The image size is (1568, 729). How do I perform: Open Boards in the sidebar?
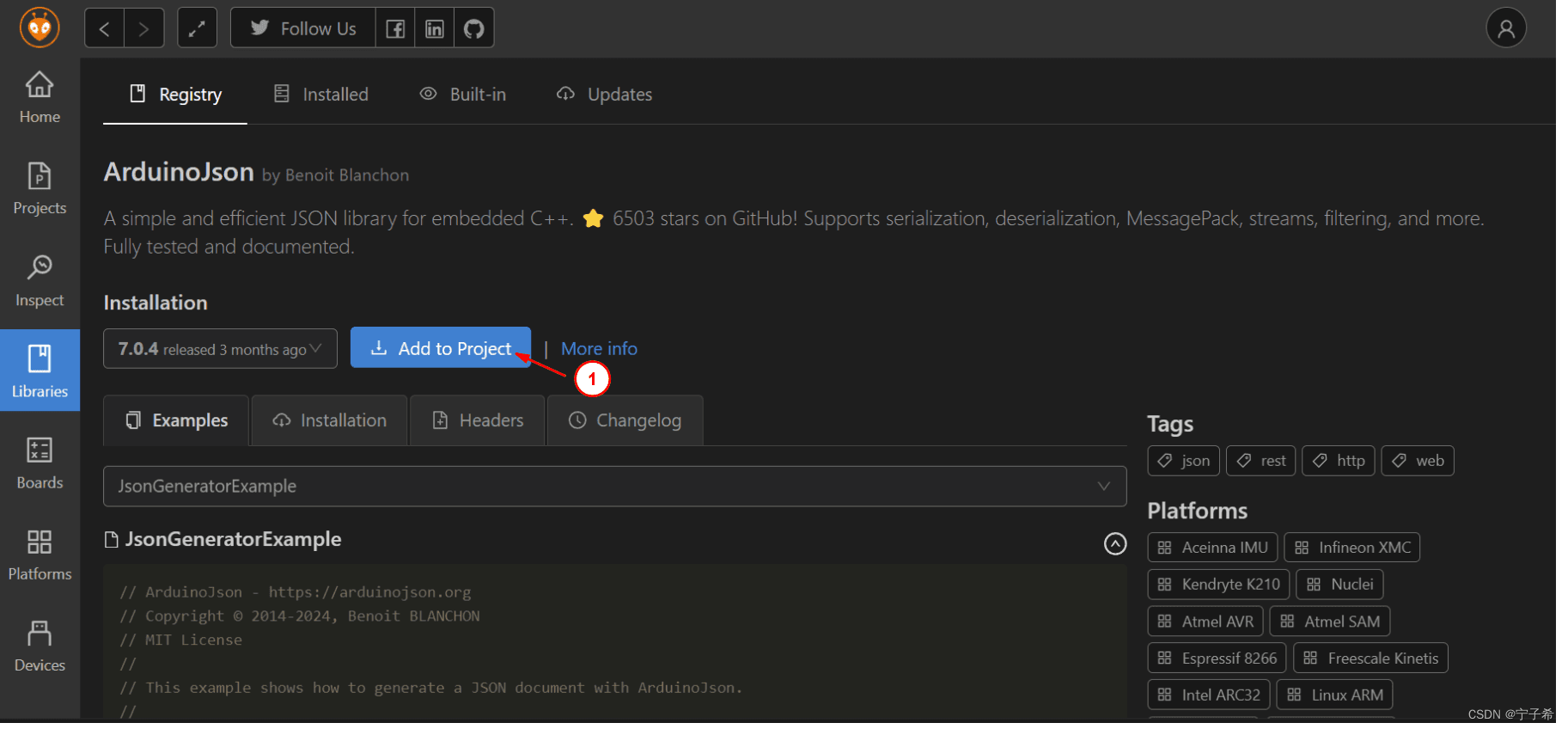tap(40, 463)
